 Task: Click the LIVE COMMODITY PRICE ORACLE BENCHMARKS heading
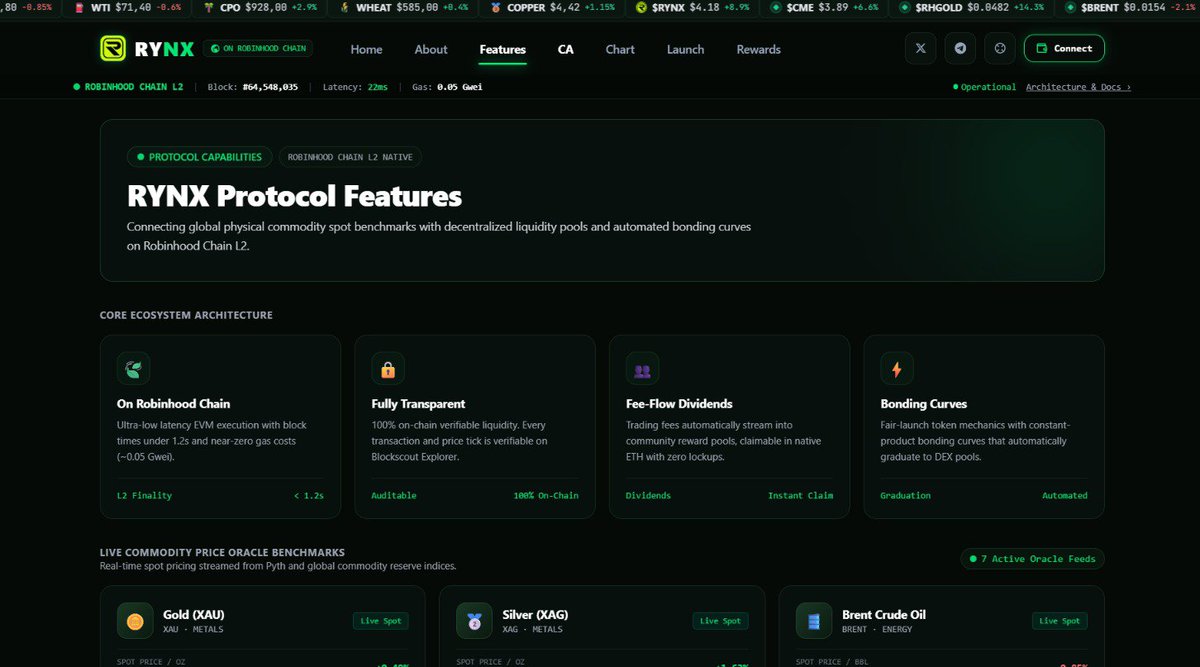click(x=222, y=552)
